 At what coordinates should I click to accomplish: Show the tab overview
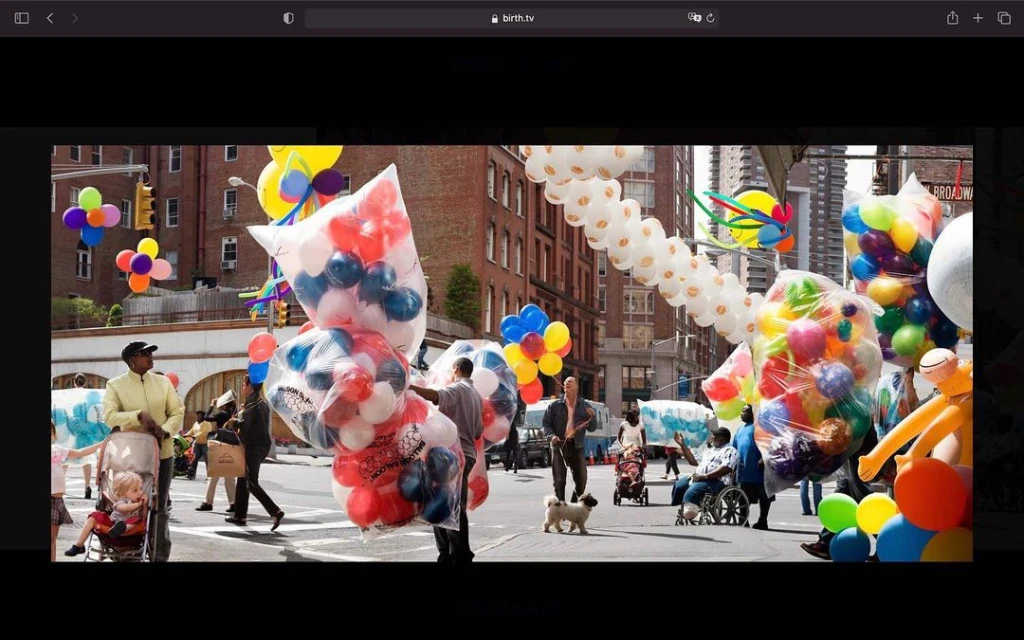pyautogui.click(x=1004, y=18)
